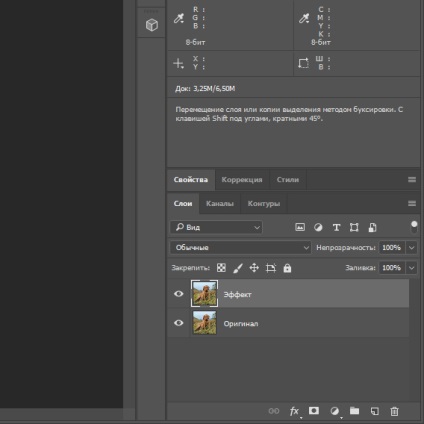
Task: Open the Вид filter type dropdown
Action: coord(216,227)
